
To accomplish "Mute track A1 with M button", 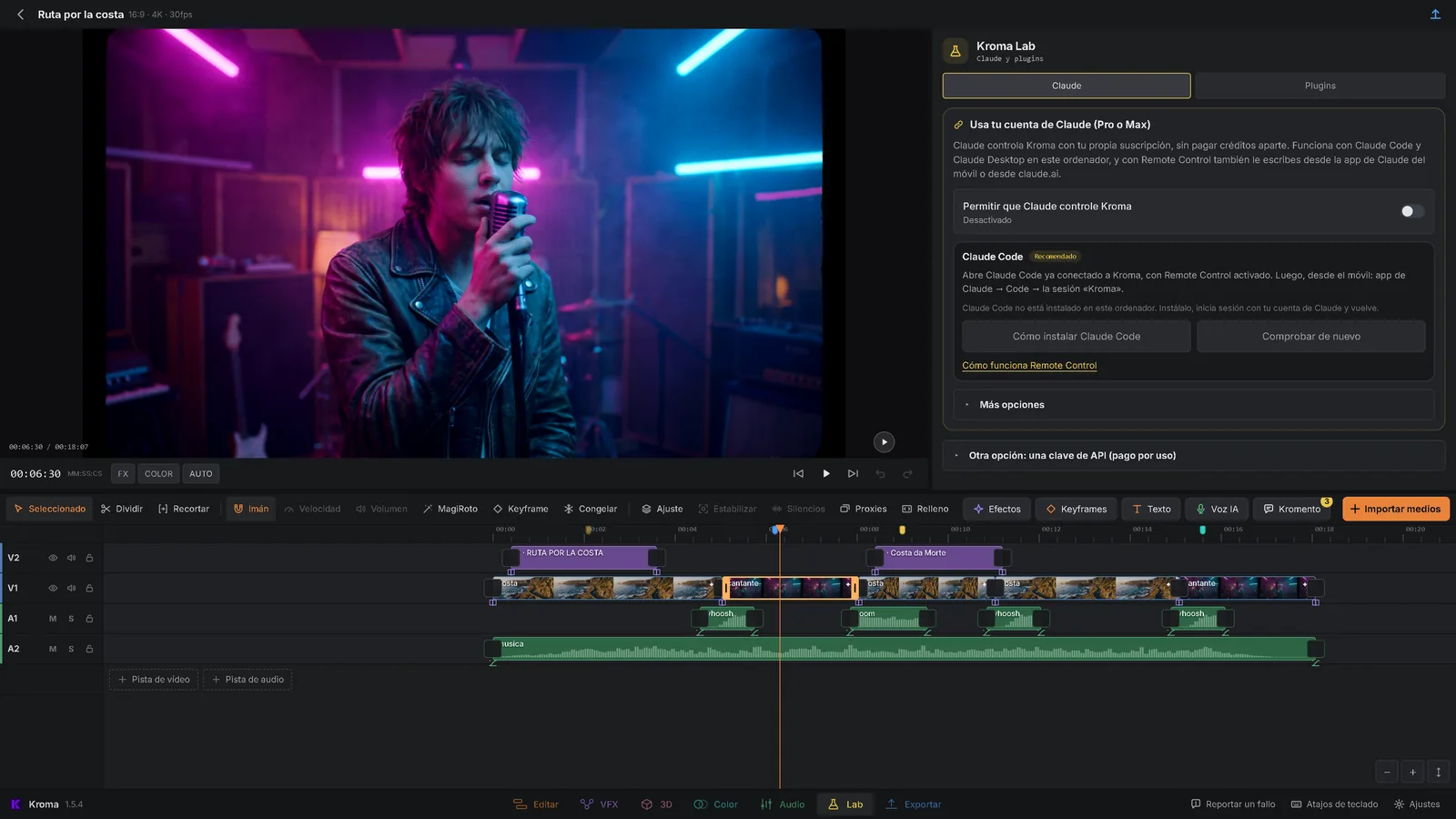I will click(x=53, y=619).
